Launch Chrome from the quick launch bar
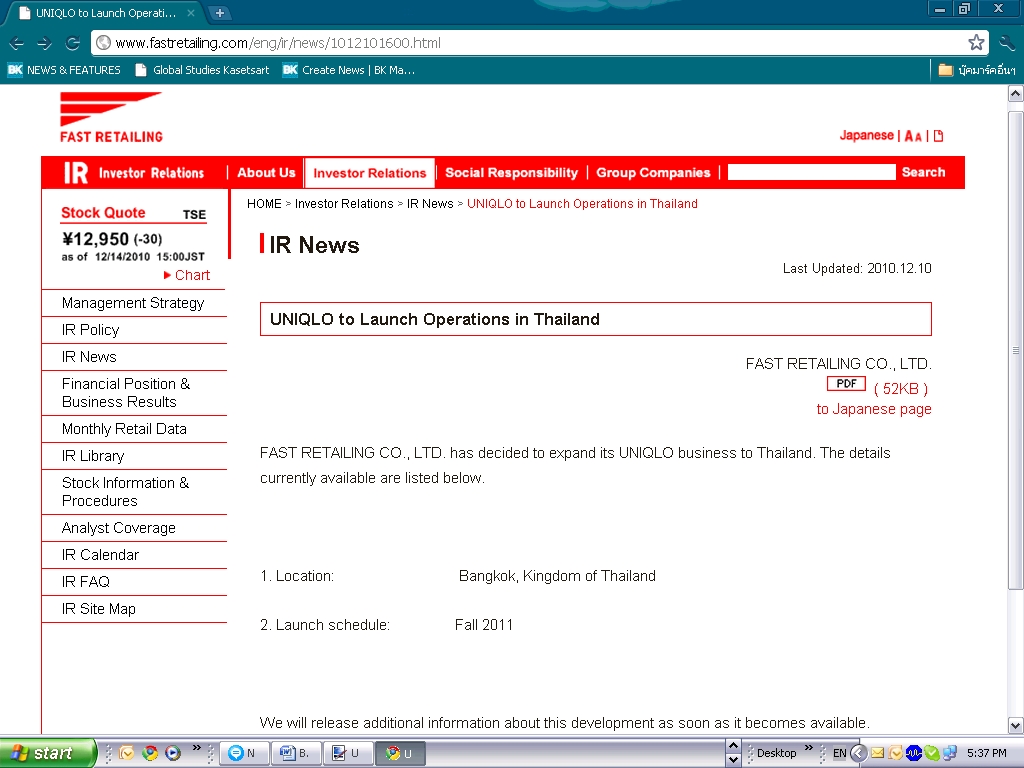This screenshot has width=1024, height=768. [150, 753]
